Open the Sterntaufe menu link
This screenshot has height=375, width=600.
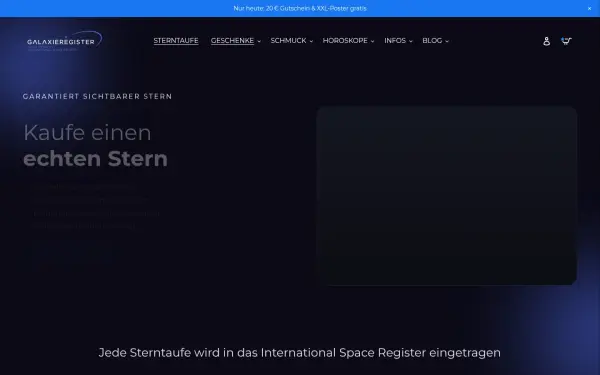176,41
